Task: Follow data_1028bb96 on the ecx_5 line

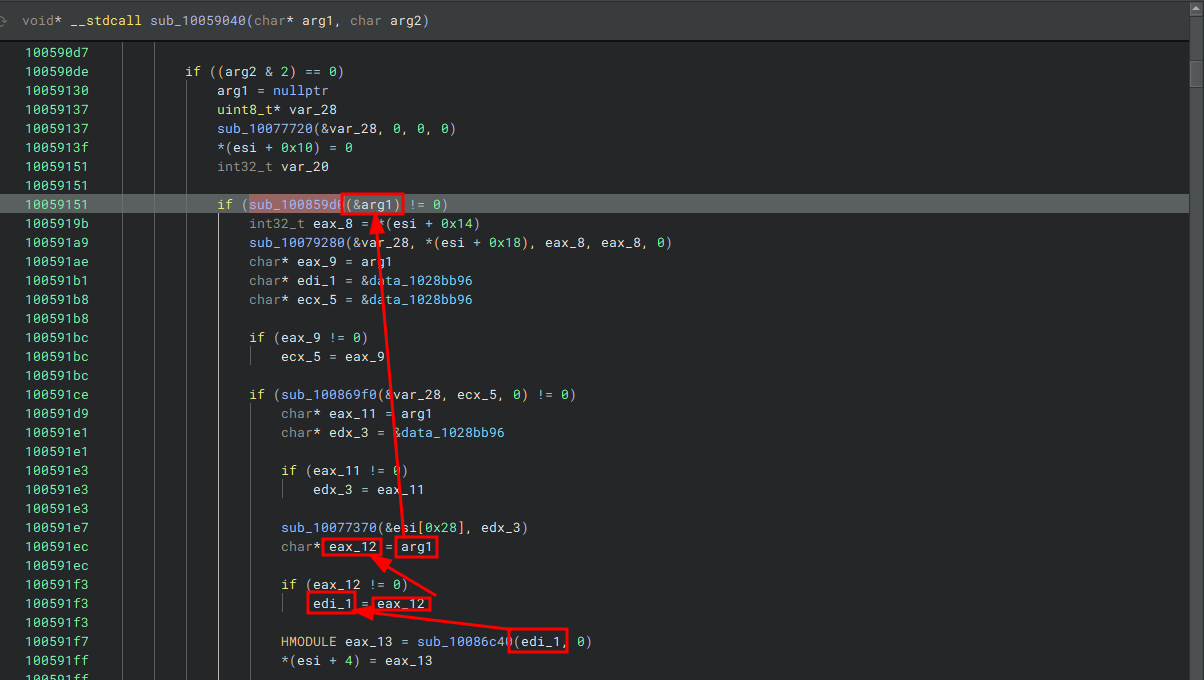Action: 421,300
